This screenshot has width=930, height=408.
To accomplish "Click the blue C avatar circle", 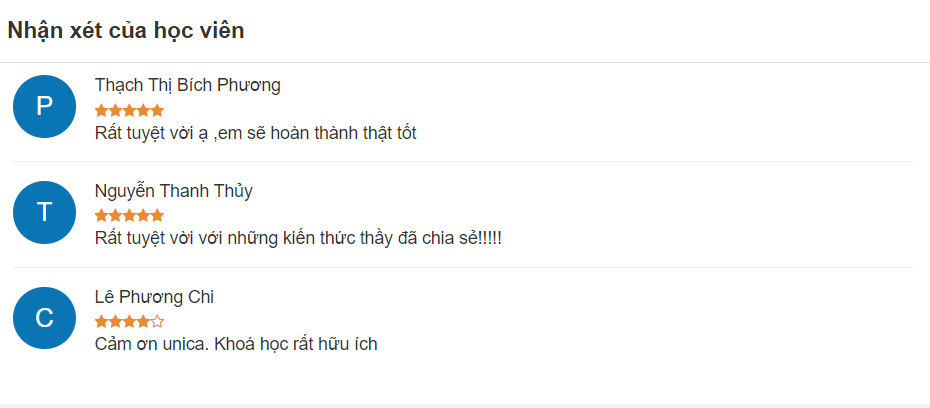I will click(44, 318).
